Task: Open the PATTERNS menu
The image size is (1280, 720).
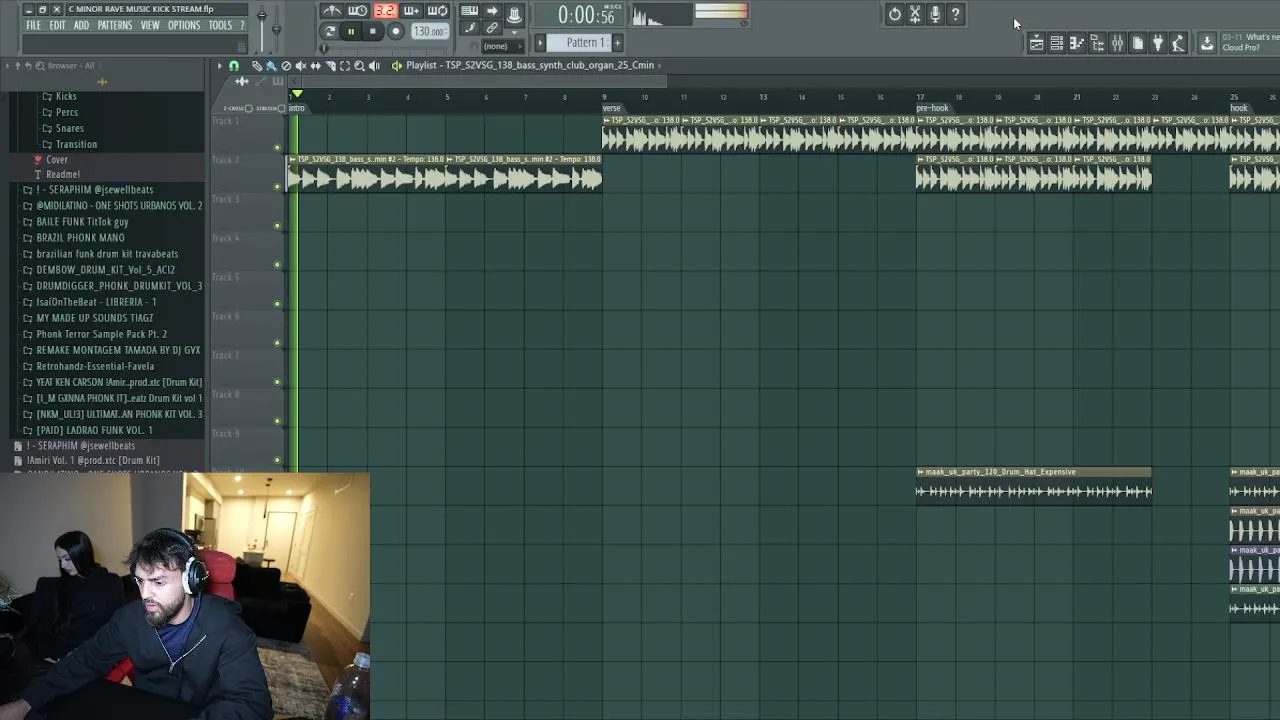Action: (x=115, y=26)
